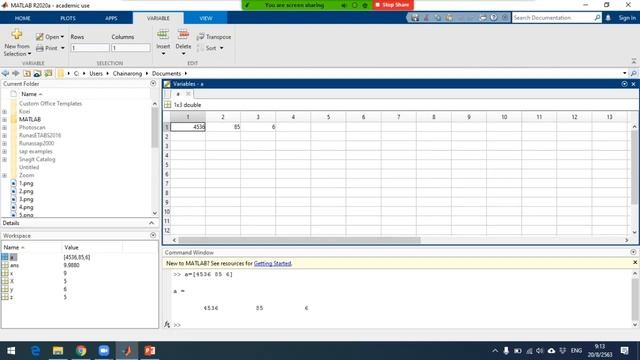Go forward in folder navigation arrow
Screen dimensions: 640x360
point(16,73)
